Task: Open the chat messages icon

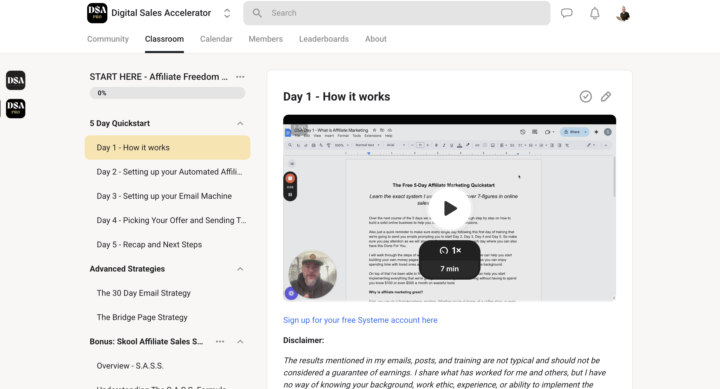Action: [x=567, y=13]
